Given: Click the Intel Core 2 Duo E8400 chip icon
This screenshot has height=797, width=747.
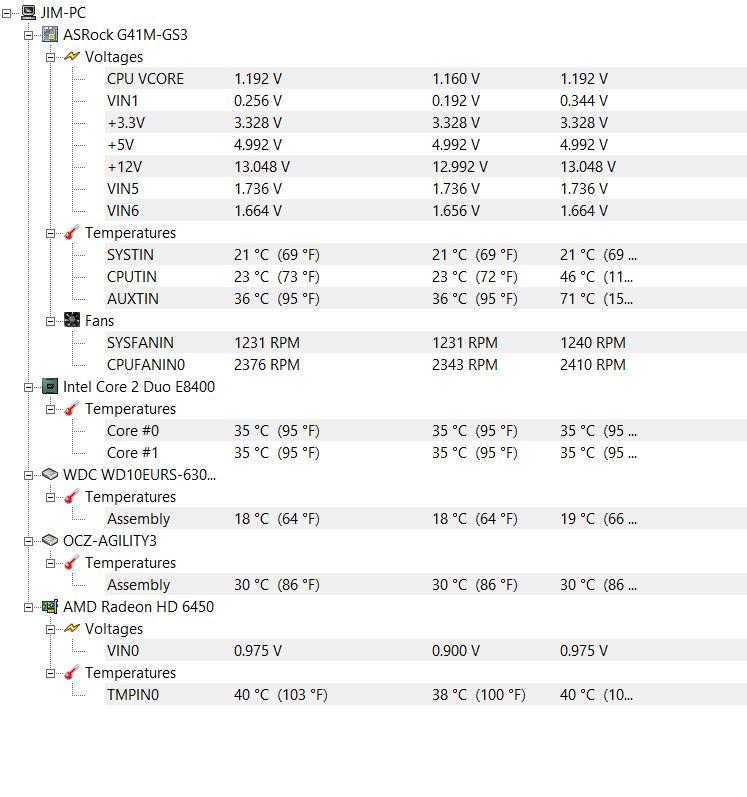Looking at the screenshot, I should point(50,387).
